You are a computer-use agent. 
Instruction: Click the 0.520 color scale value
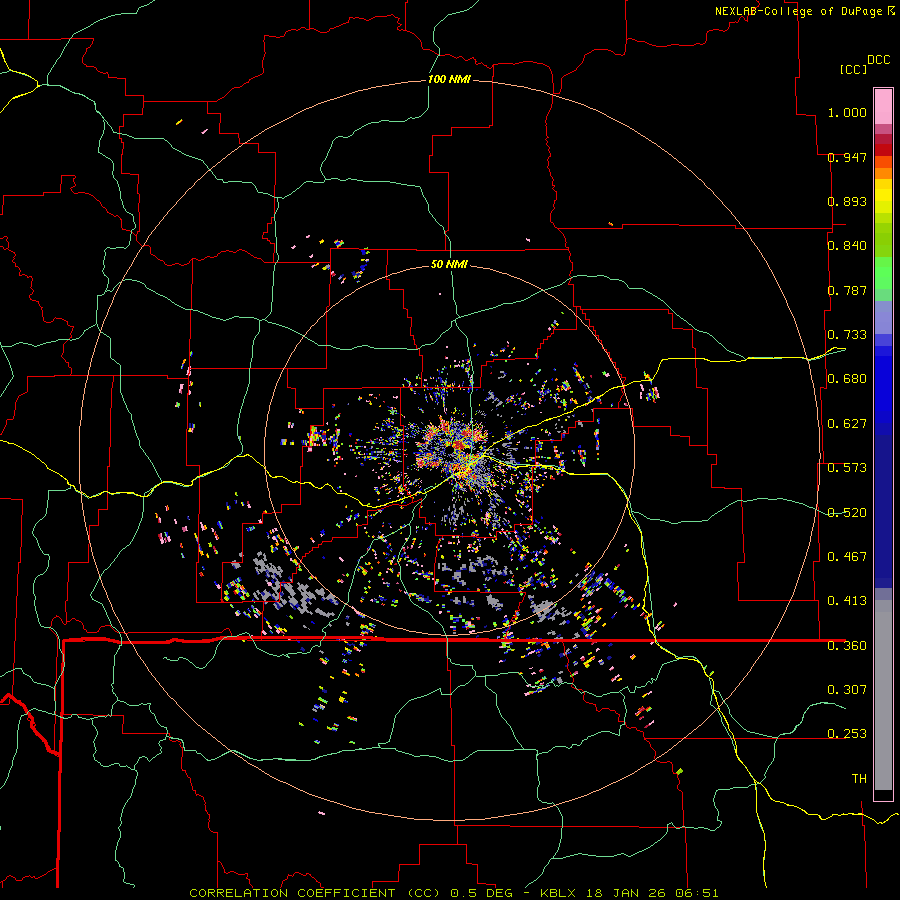[x=847, y=513]
